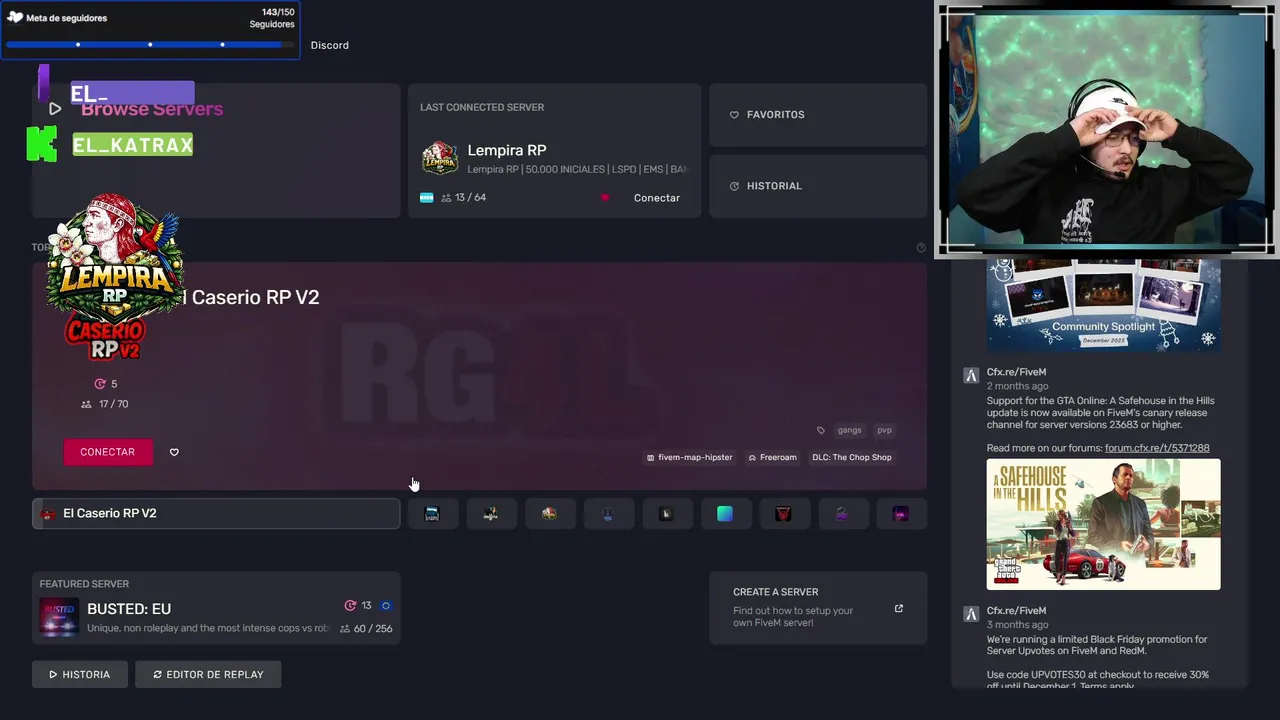Open the Favoritos tab

click(x=818, y=115)
